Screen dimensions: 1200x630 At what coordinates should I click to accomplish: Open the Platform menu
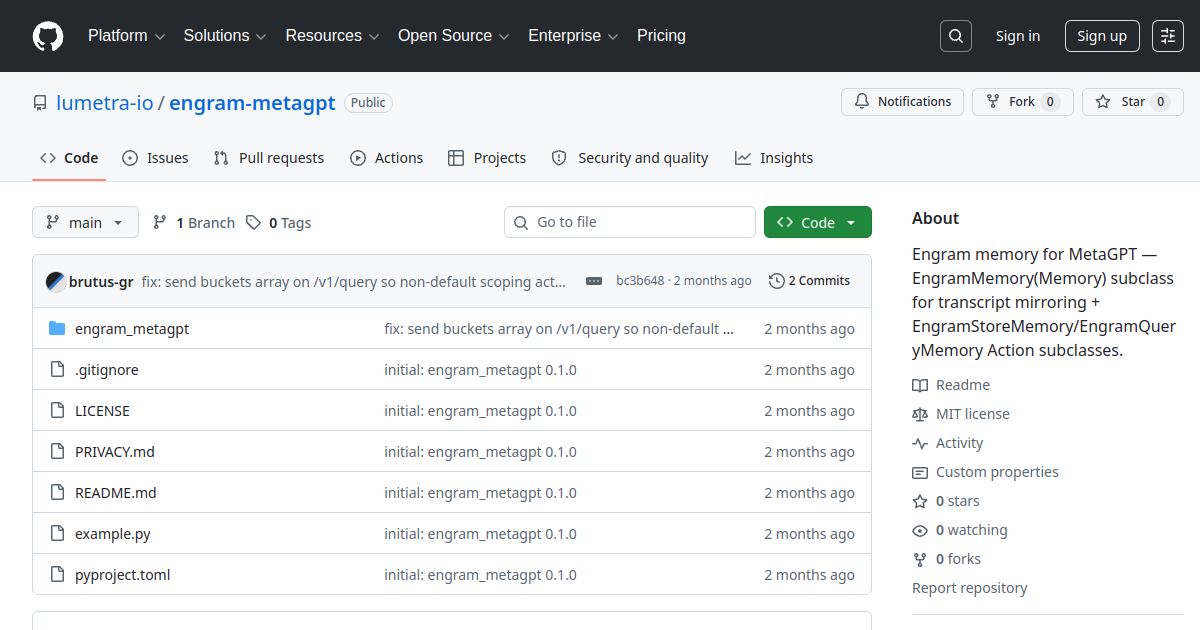[126, 36]
